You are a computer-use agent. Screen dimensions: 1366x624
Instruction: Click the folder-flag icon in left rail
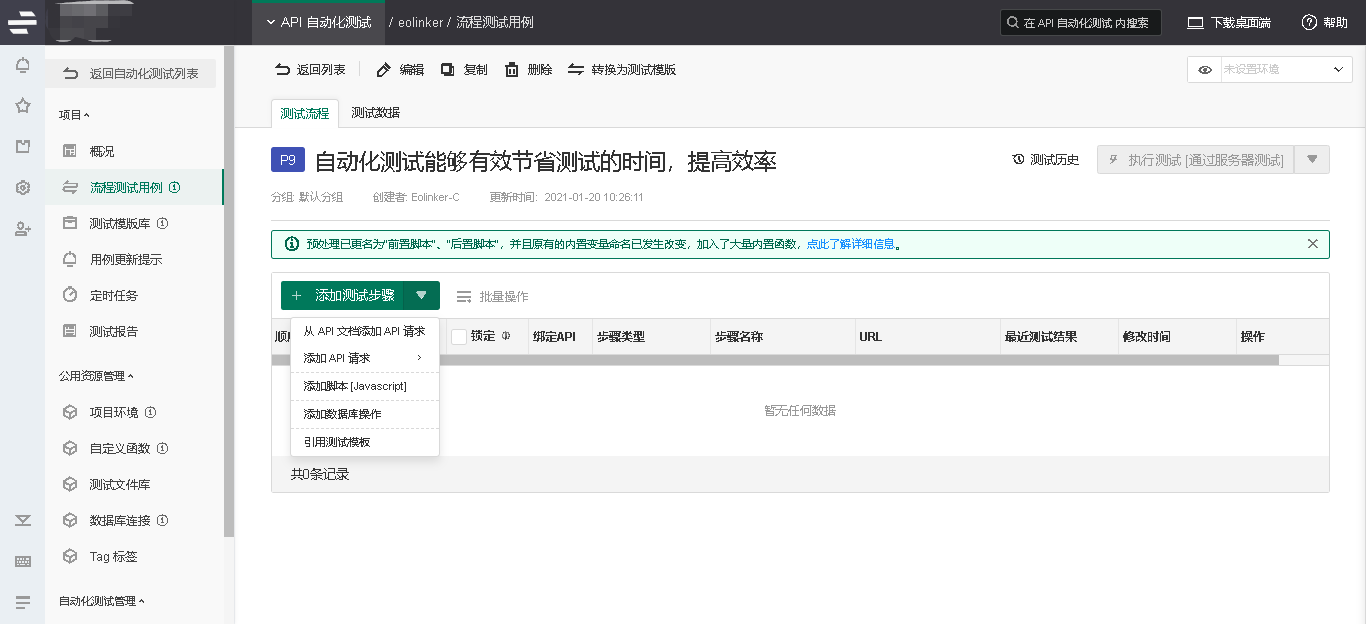click(23, 147)
